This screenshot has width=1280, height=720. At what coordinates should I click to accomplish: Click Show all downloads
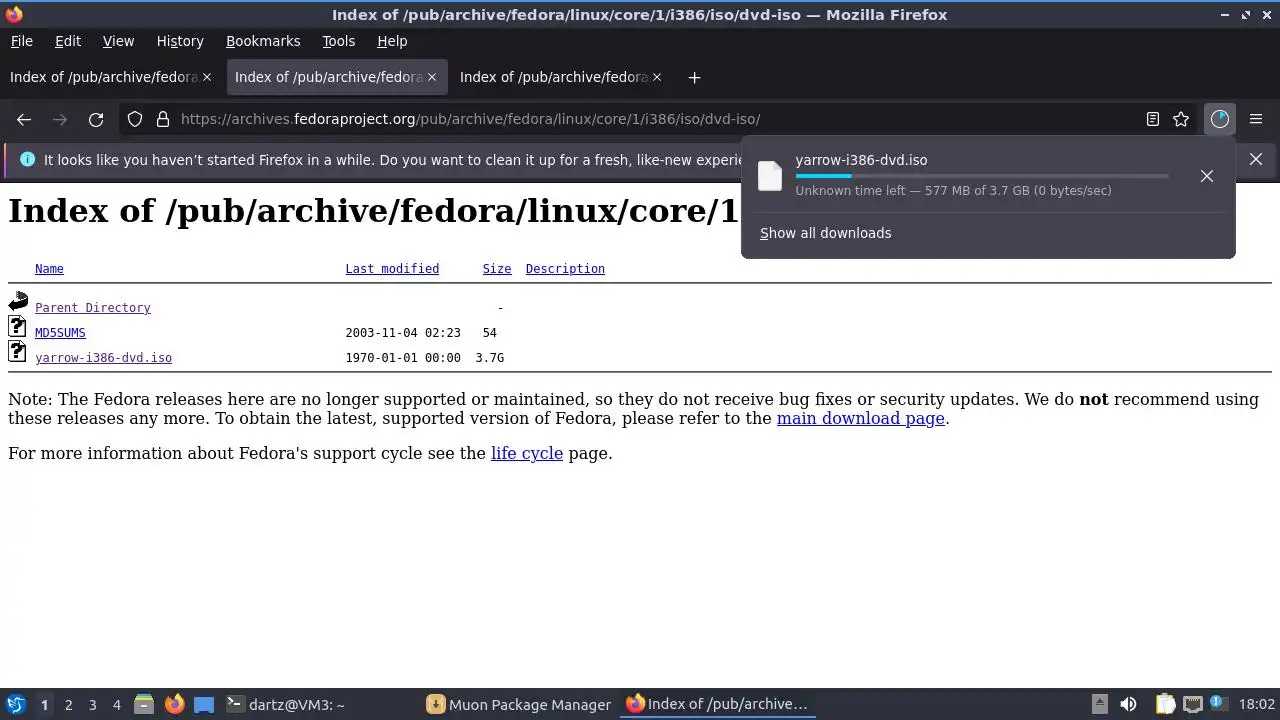coord(826,233)
